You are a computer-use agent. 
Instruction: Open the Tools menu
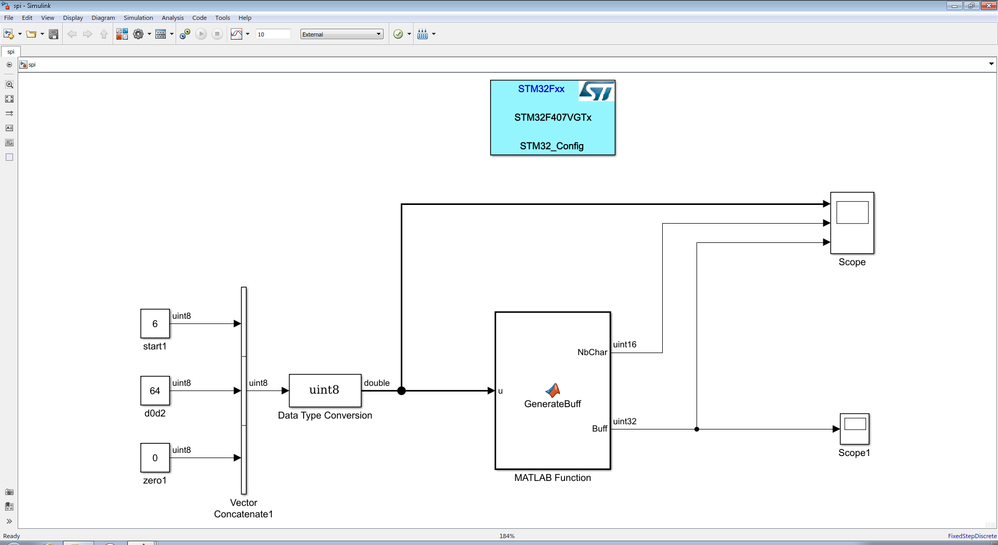click(223, 18)
